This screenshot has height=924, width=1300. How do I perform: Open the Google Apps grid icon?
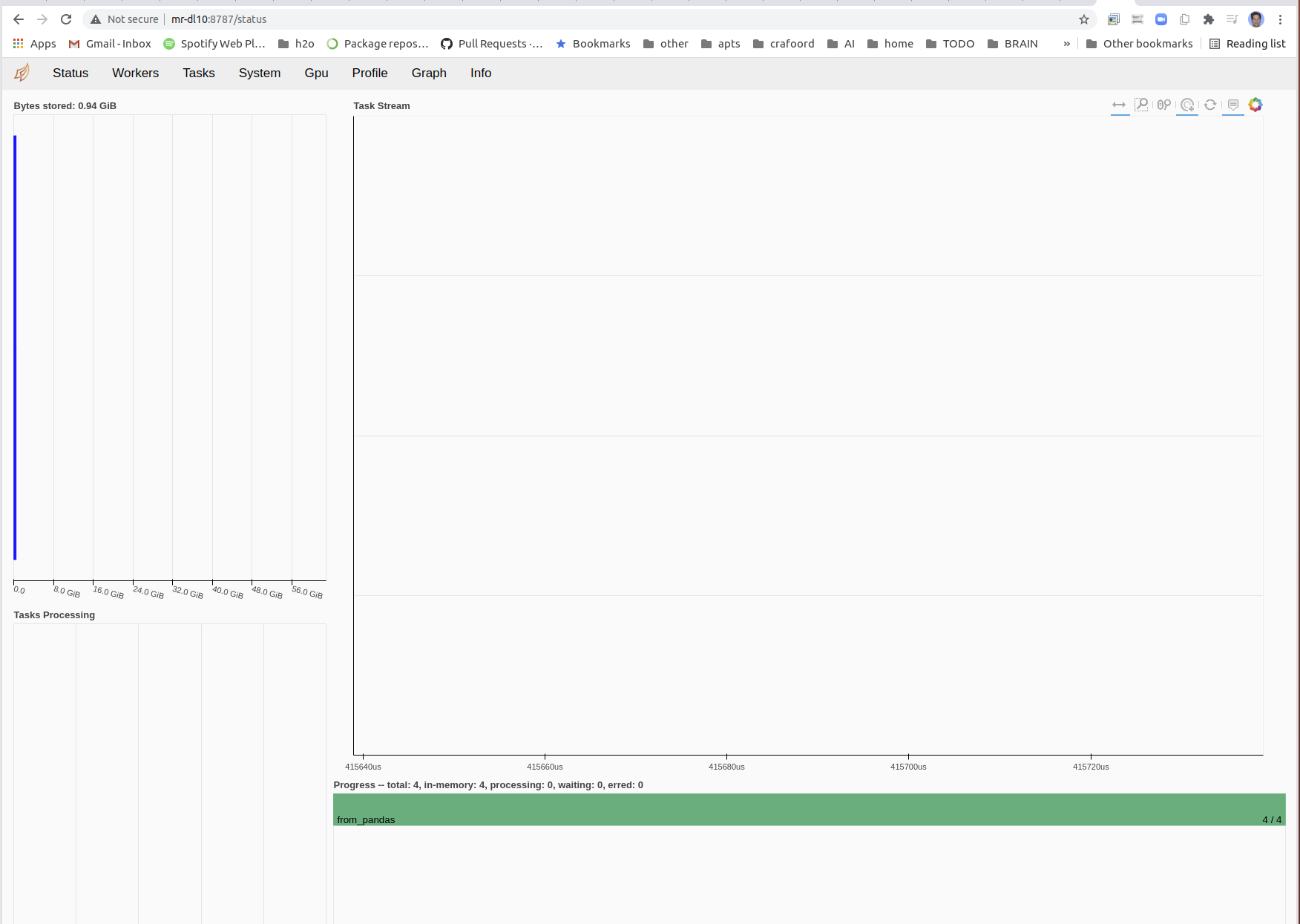pos(18,43)
